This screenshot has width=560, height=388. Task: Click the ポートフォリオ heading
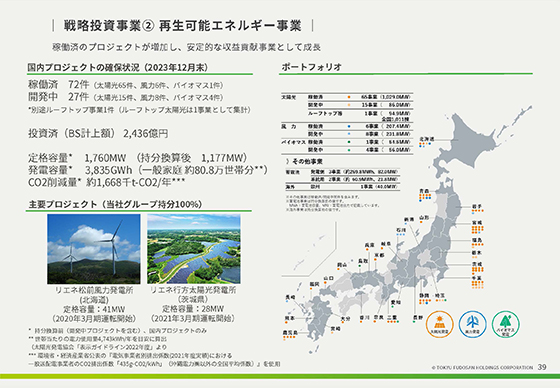coord(311,67)
